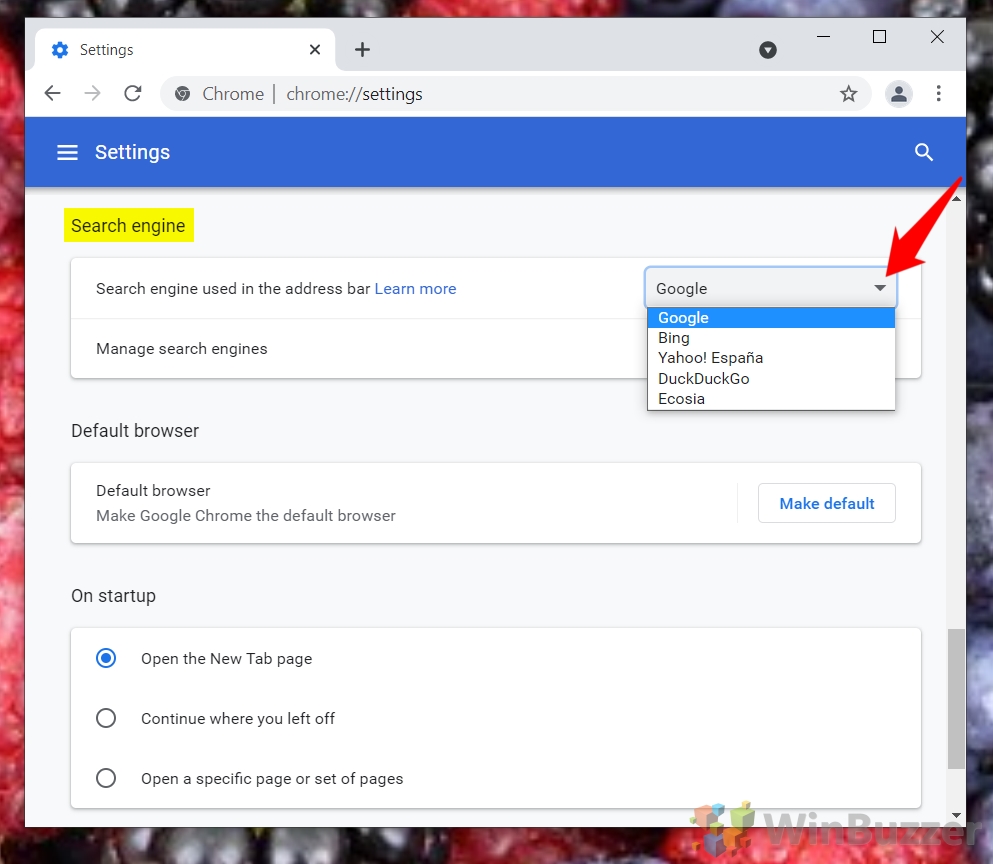
Task: Click the scrollbar up arrow
Action: click(x=956, y=198)
